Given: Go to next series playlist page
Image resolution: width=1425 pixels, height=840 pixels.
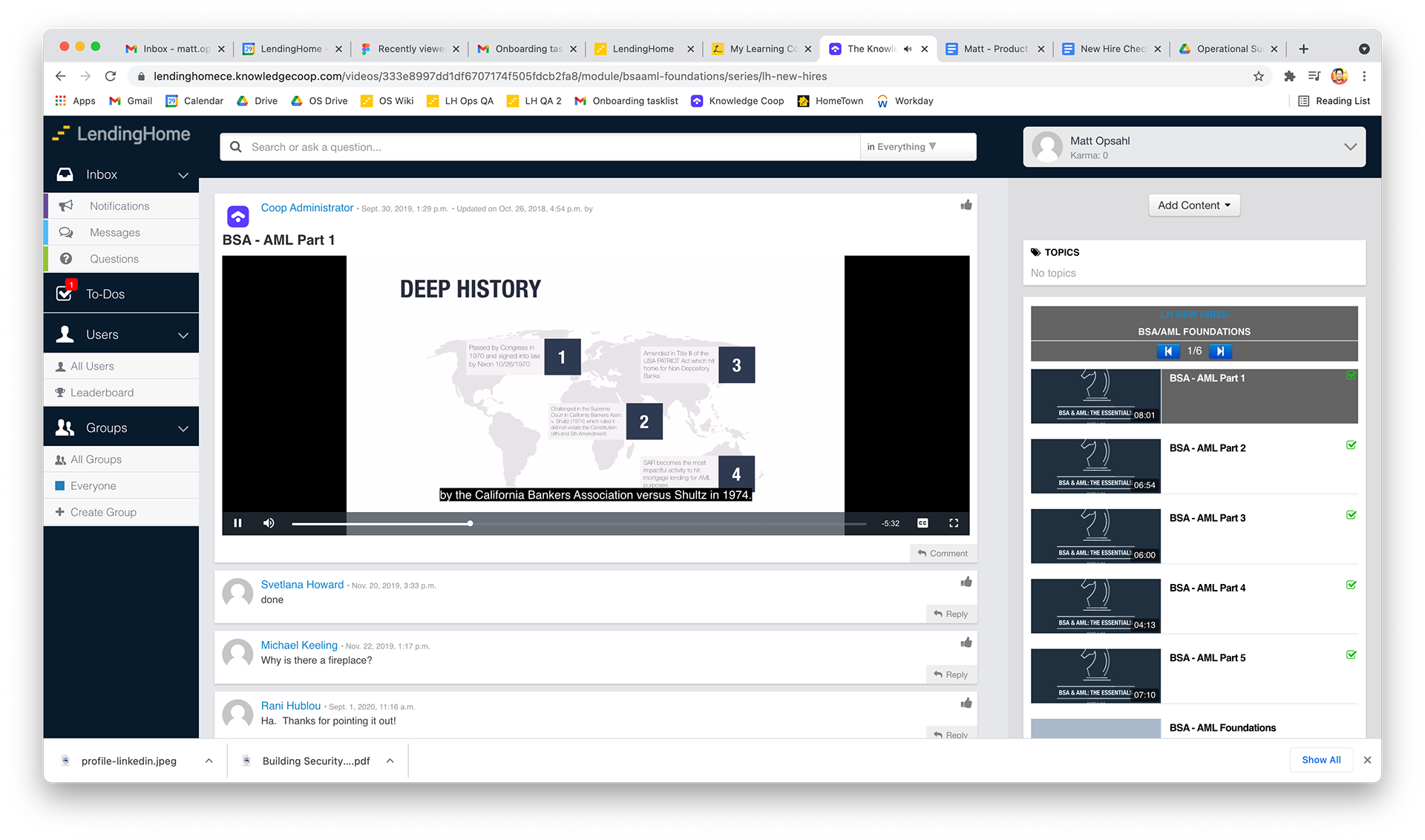Looking at the screenshot, I should [1220, 352].
